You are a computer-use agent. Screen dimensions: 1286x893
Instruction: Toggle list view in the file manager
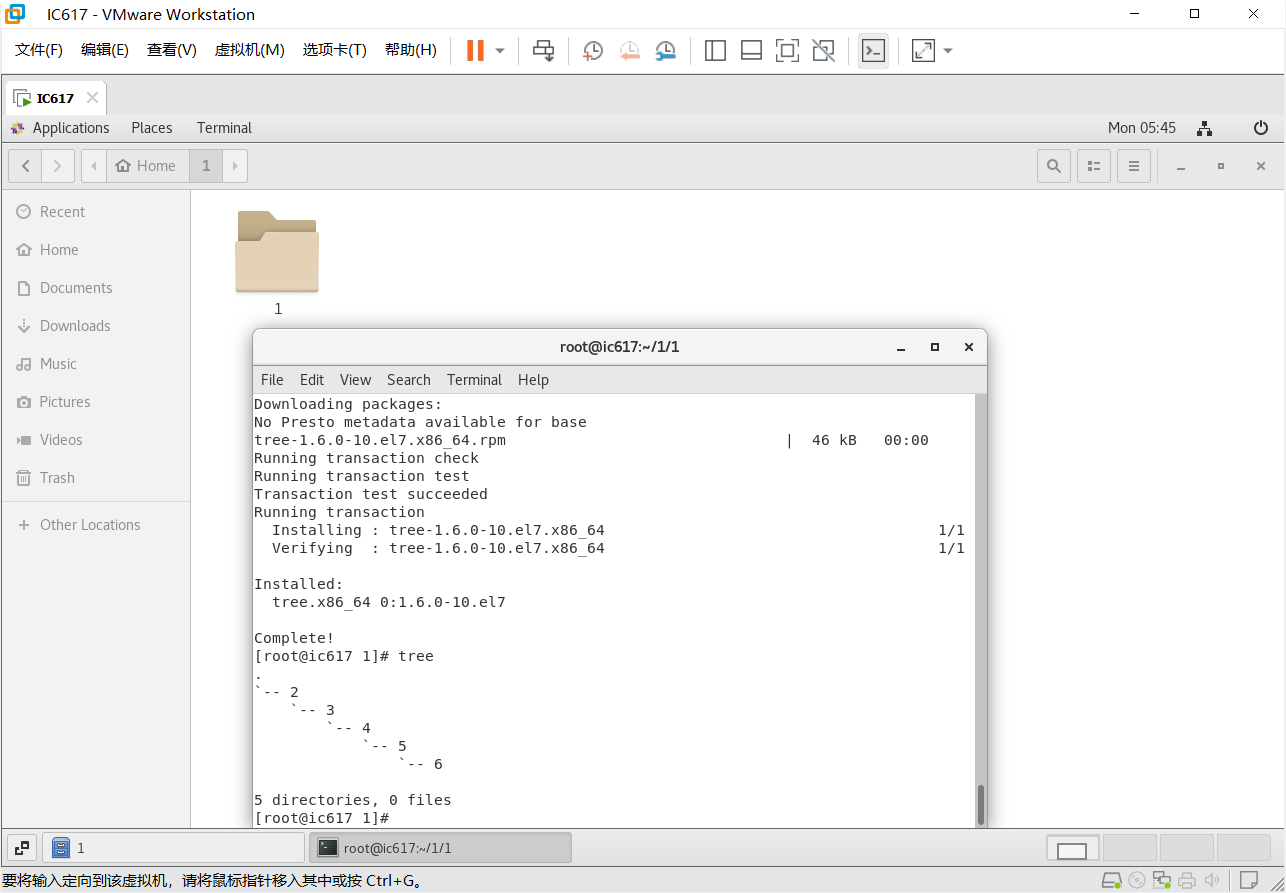(x=1094, y=166)
